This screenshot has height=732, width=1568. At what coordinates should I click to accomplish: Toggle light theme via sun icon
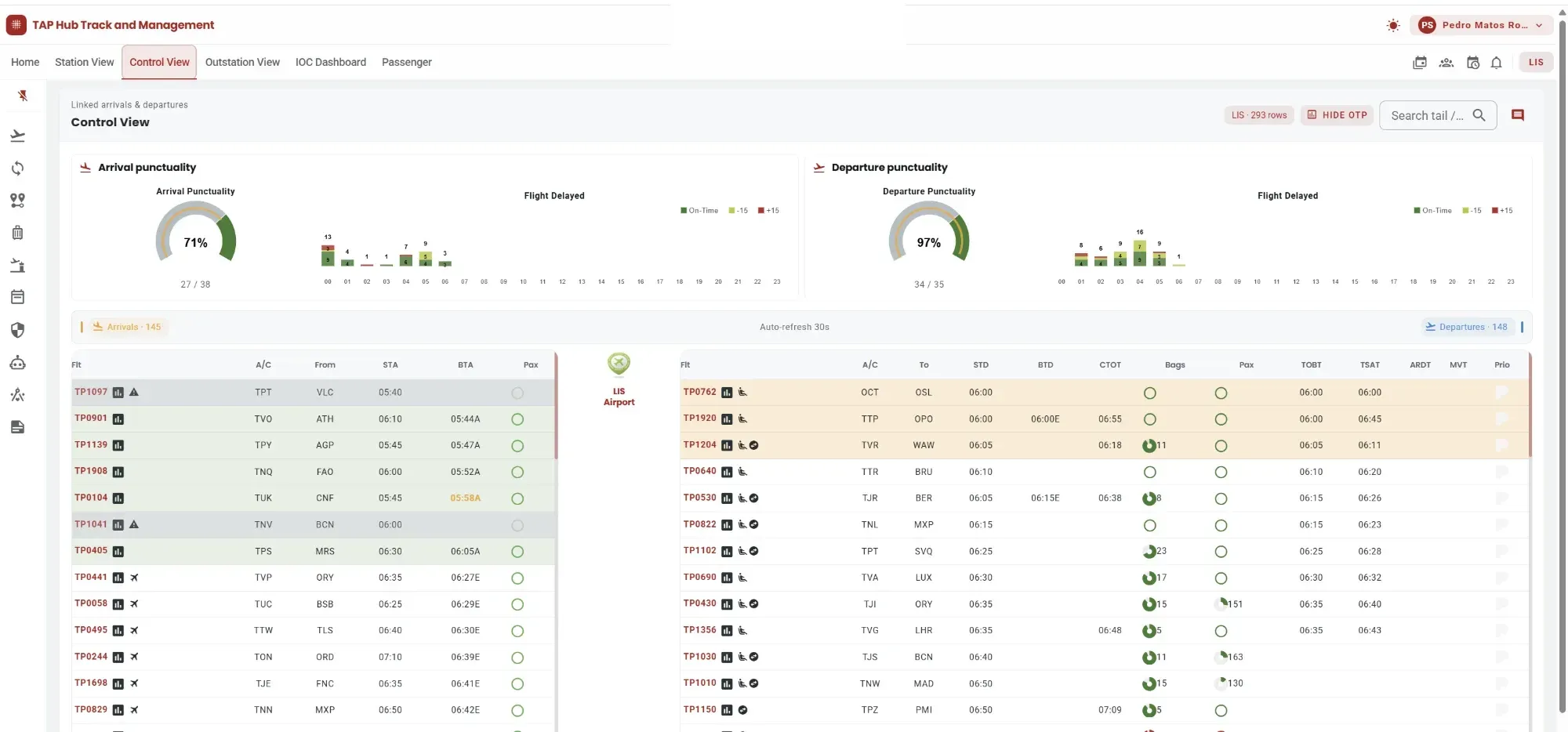tap(1393, 25)
